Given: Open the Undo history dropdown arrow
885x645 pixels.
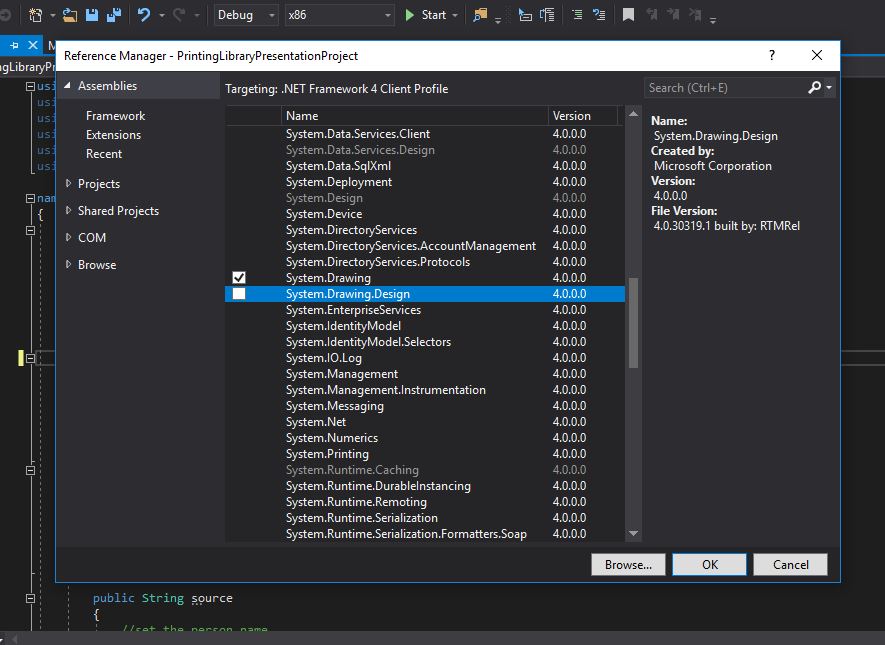Looking at the screenshot, I should click(161, 15).
